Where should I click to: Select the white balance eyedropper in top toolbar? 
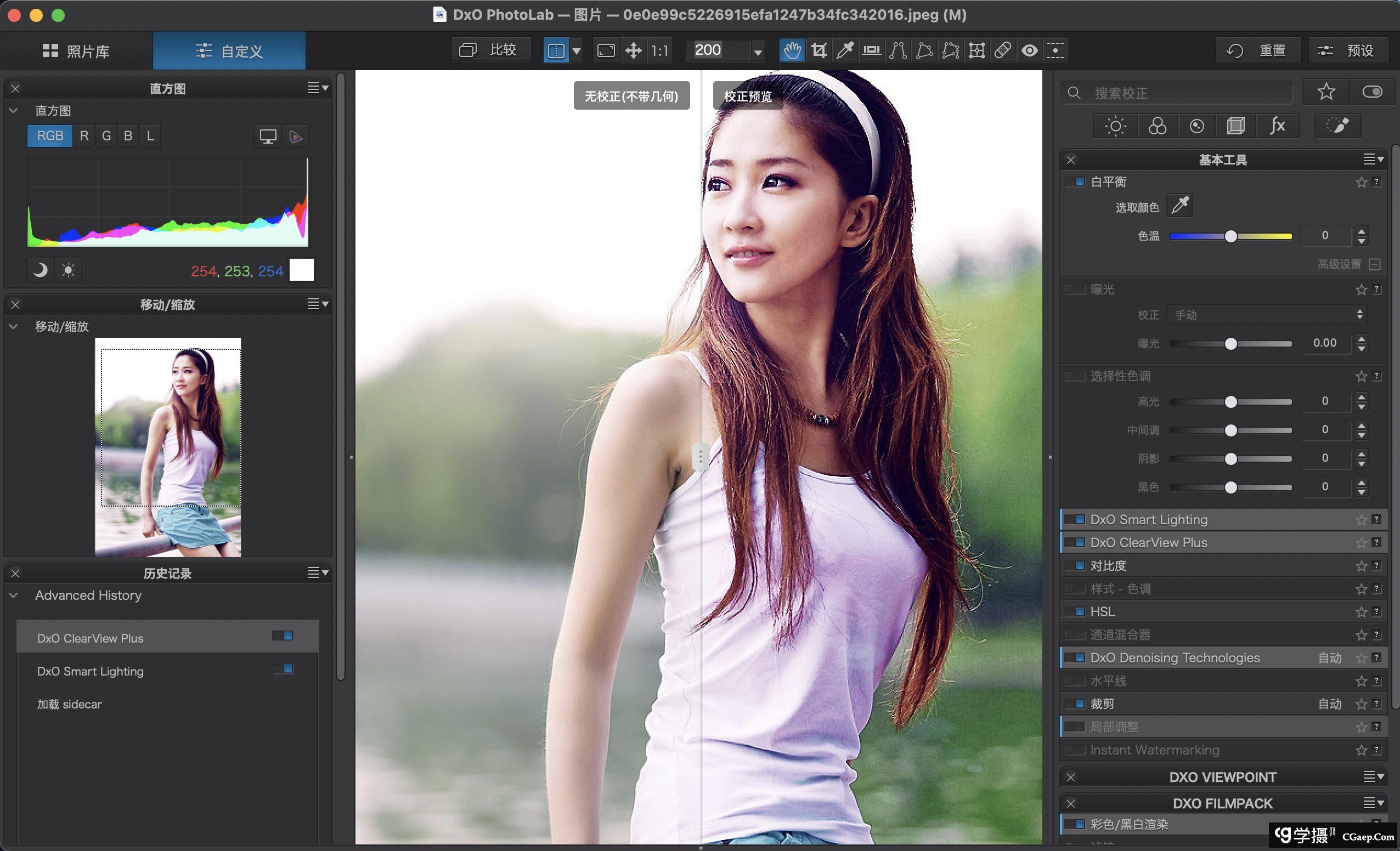(845, 50)
